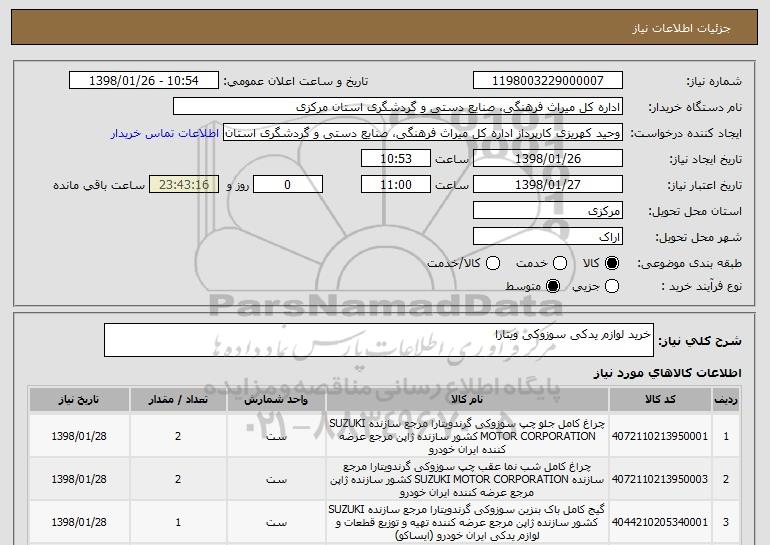Click the ردیف column header

726,400
